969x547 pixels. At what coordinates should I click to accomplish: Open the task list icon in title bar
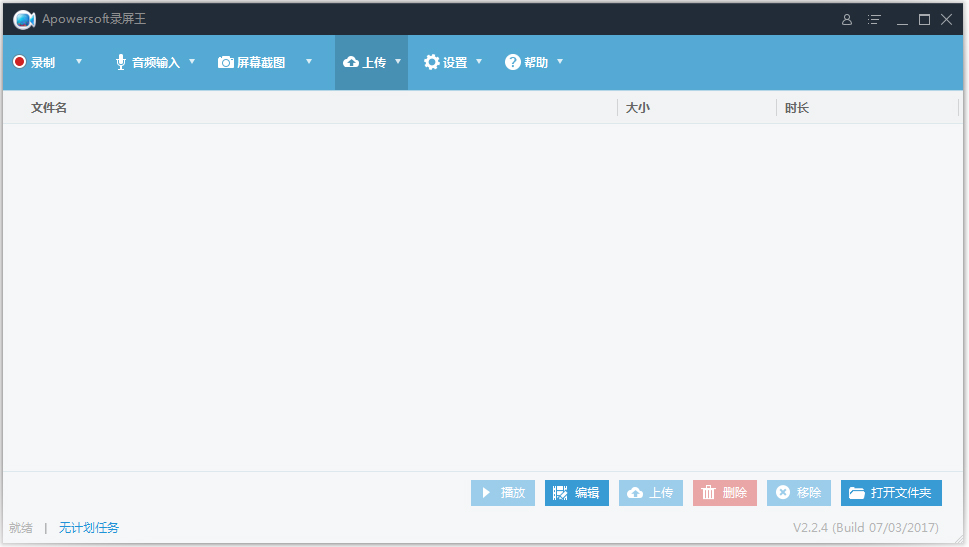pos(874,19)
